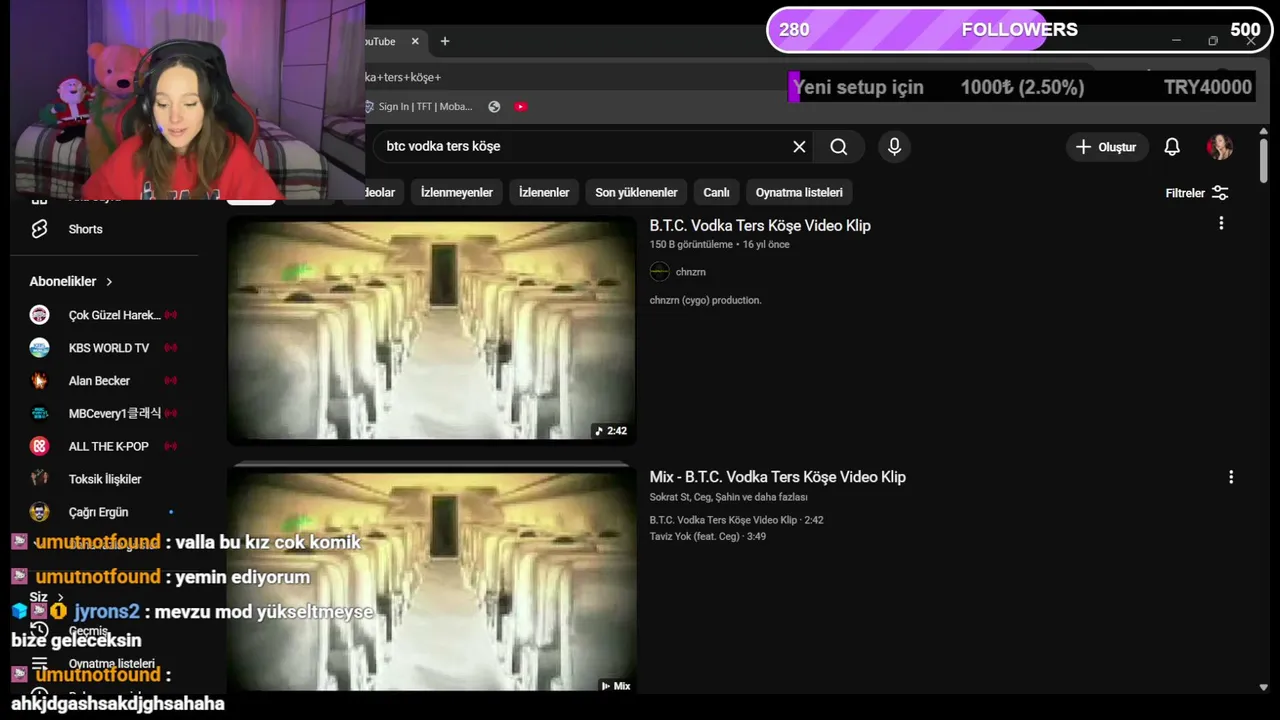Open Çok Güzel Hareketler channel avatar

pos(39,315)
